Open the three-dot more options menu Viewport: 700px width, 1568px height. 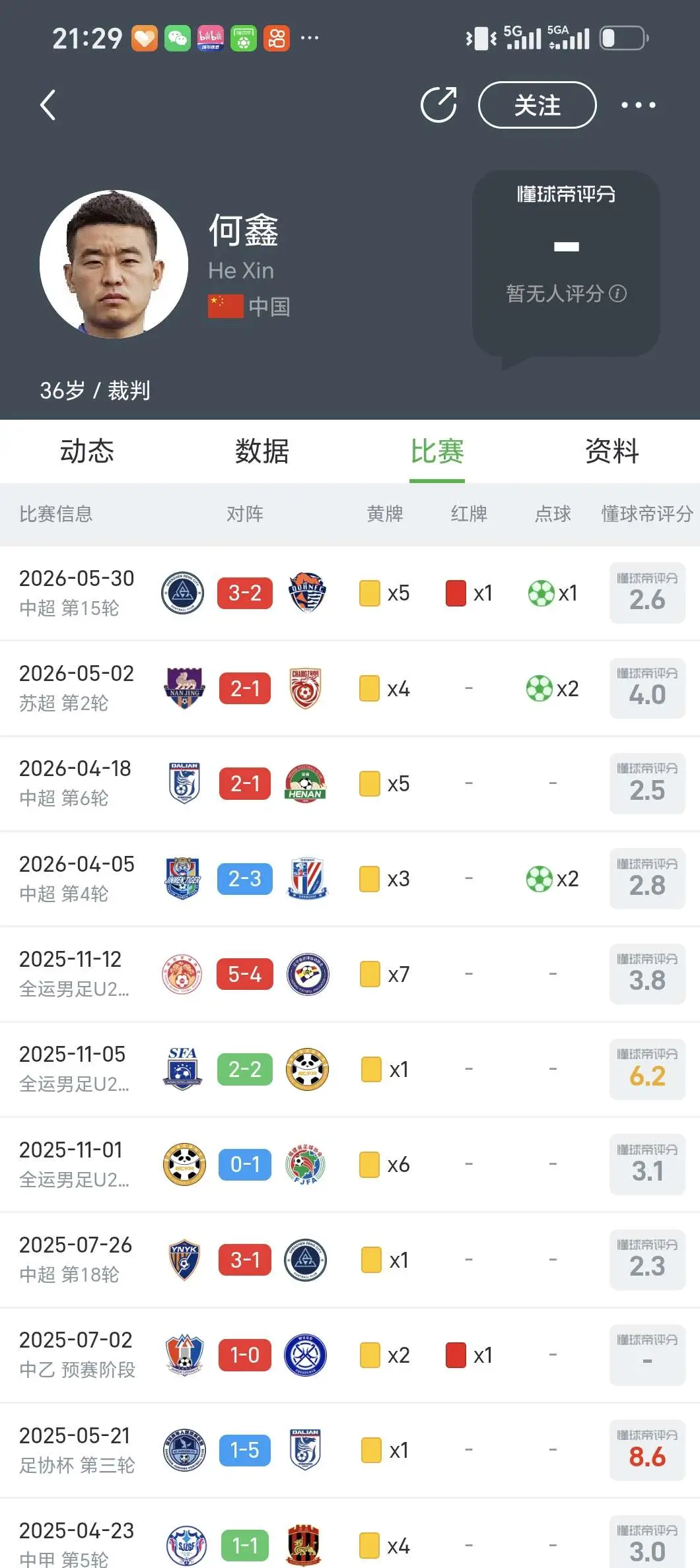(x=638, y=105)
